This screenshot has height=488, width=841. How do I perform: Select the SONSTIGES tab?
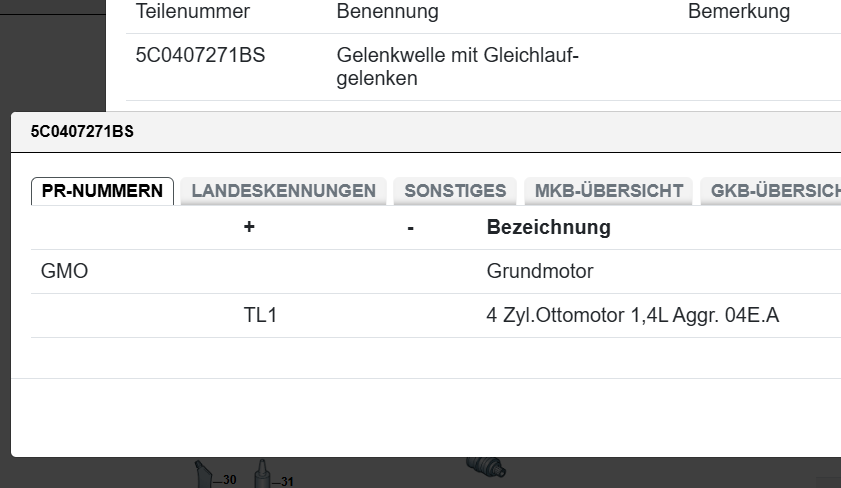click(x=455, y=191)
